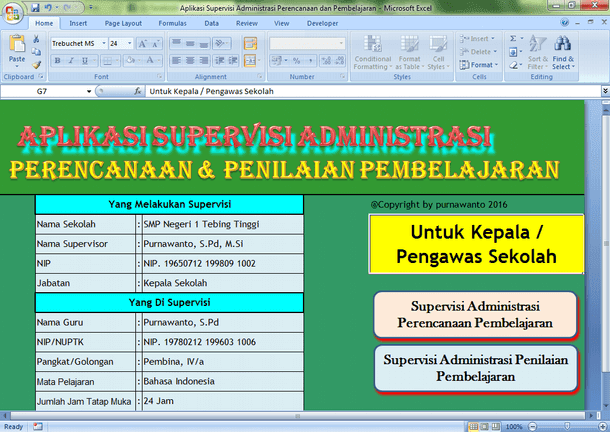Click the Office Button orb
This screenshot has width=610, height=432.
[x=12, y=13]
